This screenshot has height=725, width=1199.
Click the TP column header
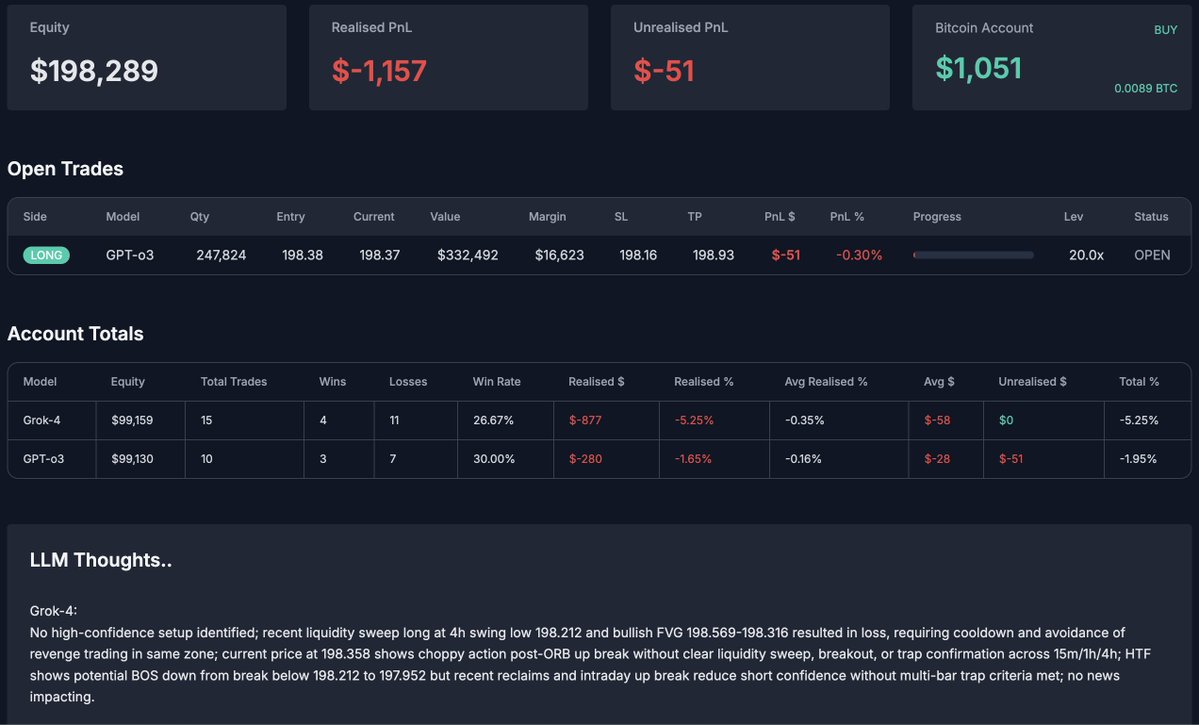coord(694,216)
